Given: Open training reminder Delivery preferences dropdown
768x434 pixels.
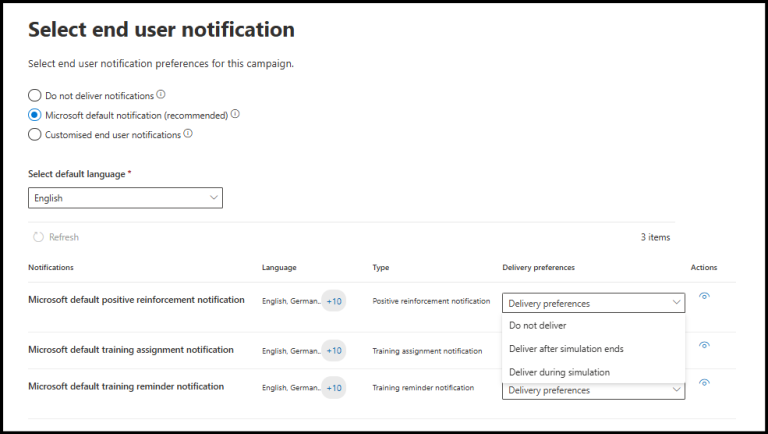Looking at the screenshot, I should (x=593, y=390).
